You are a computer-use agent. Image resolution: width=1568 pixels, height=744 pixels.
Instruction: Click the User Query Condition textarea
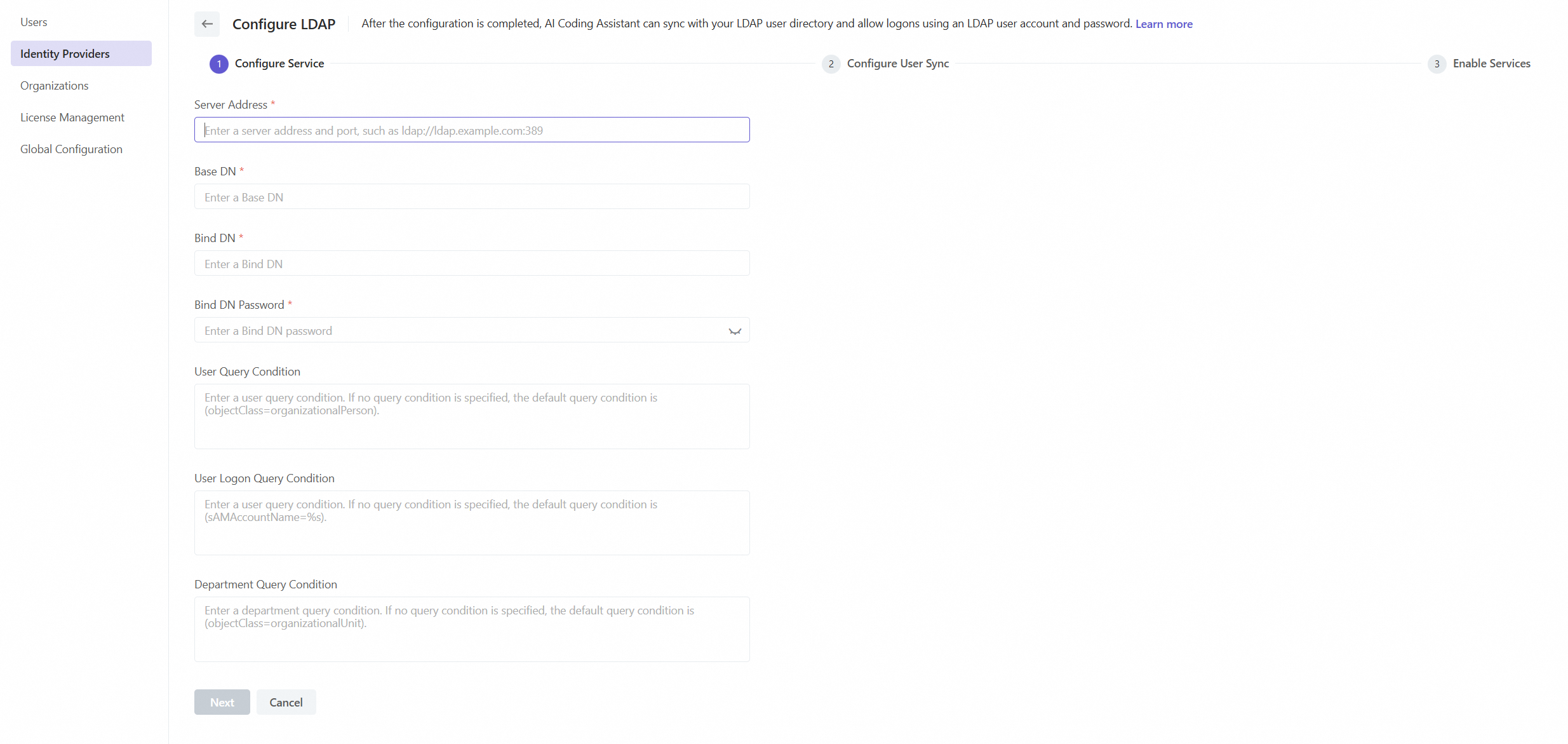tap(471, 417)
